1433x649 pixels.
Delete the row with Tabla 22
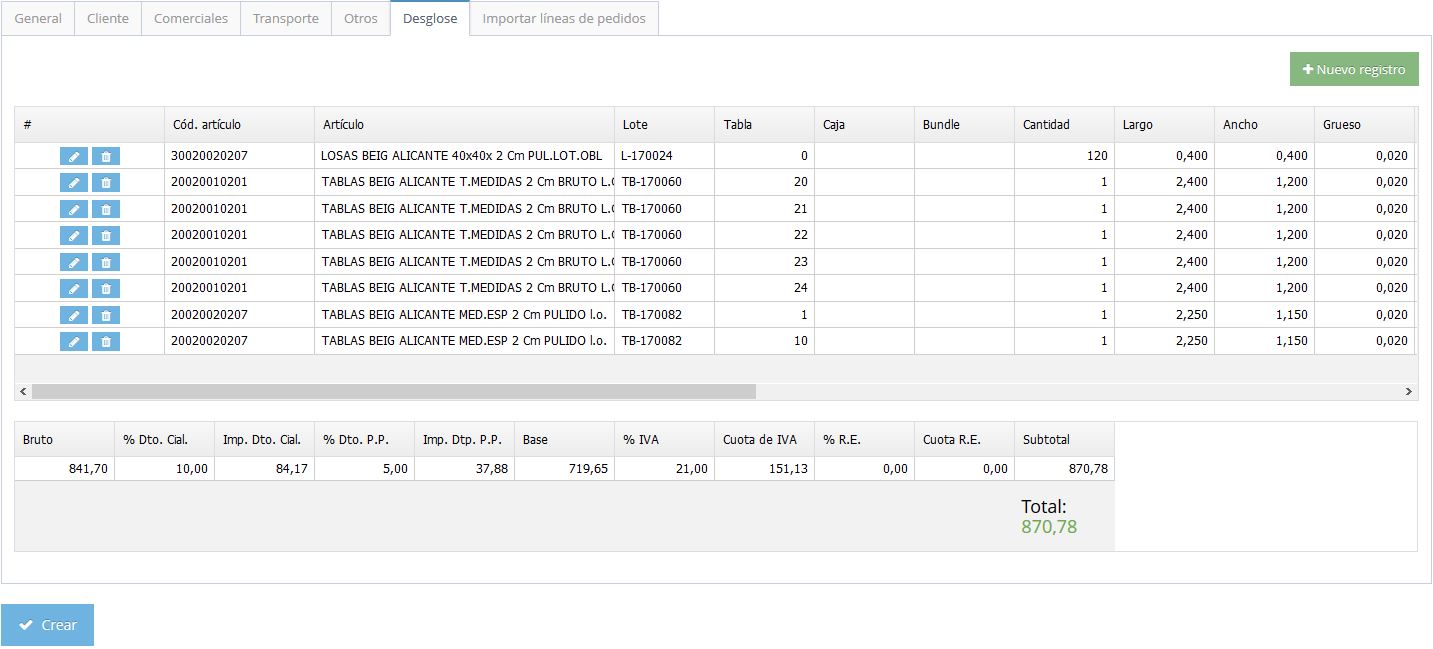pyautogui.click(x=106, y=235)
